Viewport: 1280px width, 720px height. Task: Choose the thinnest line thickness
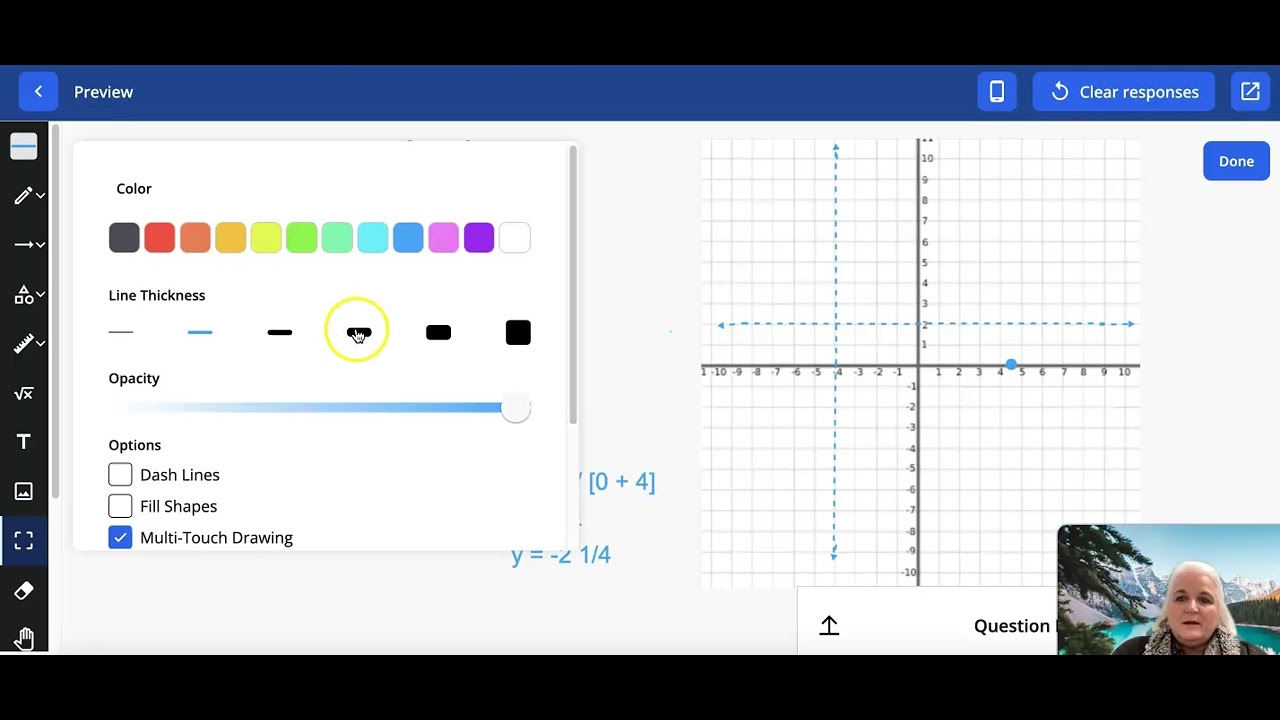pyautogui.click(x=121, y=332)
